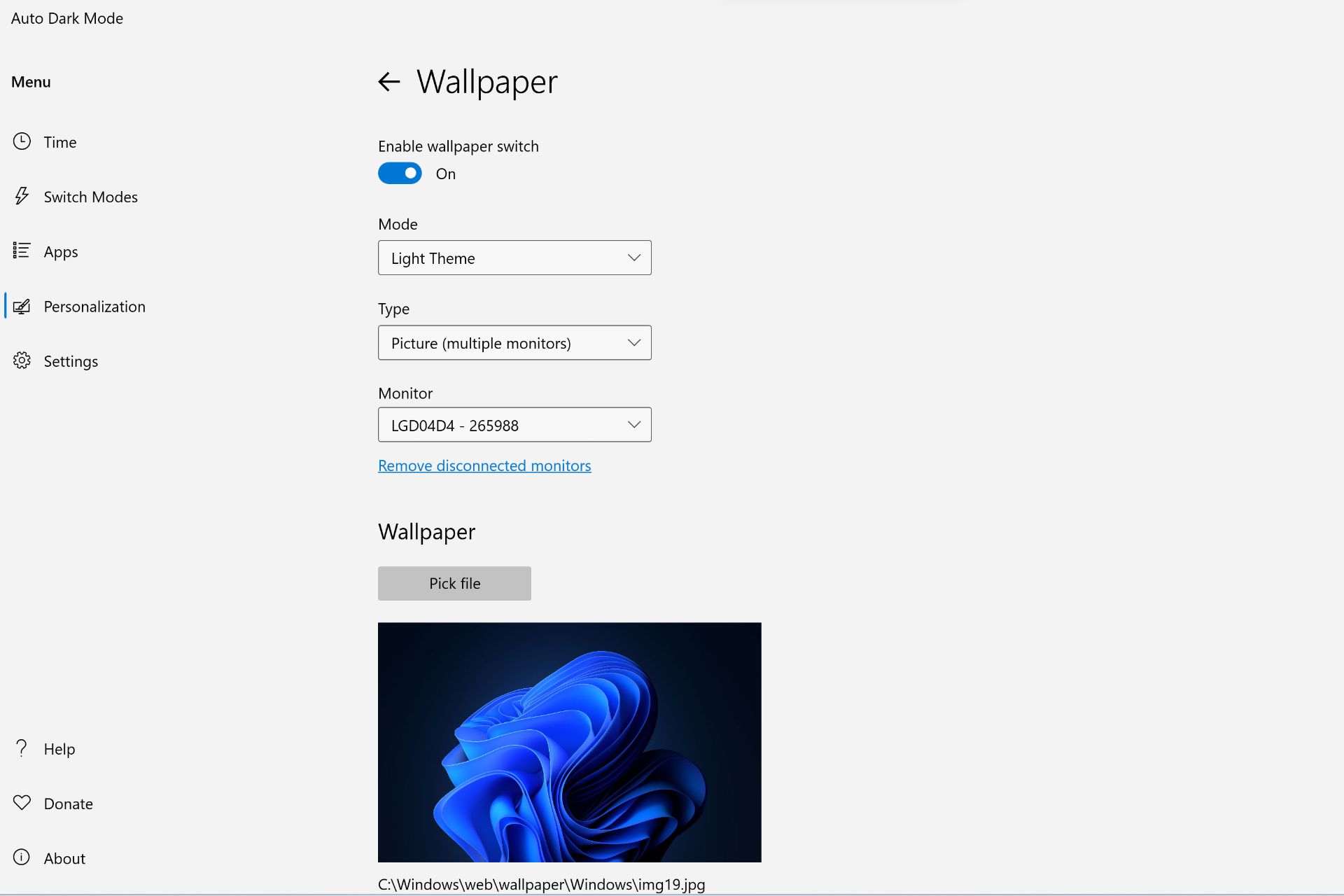
Task: Open the Mode dropdown showing Light Theme
Action: coord(514,258)
